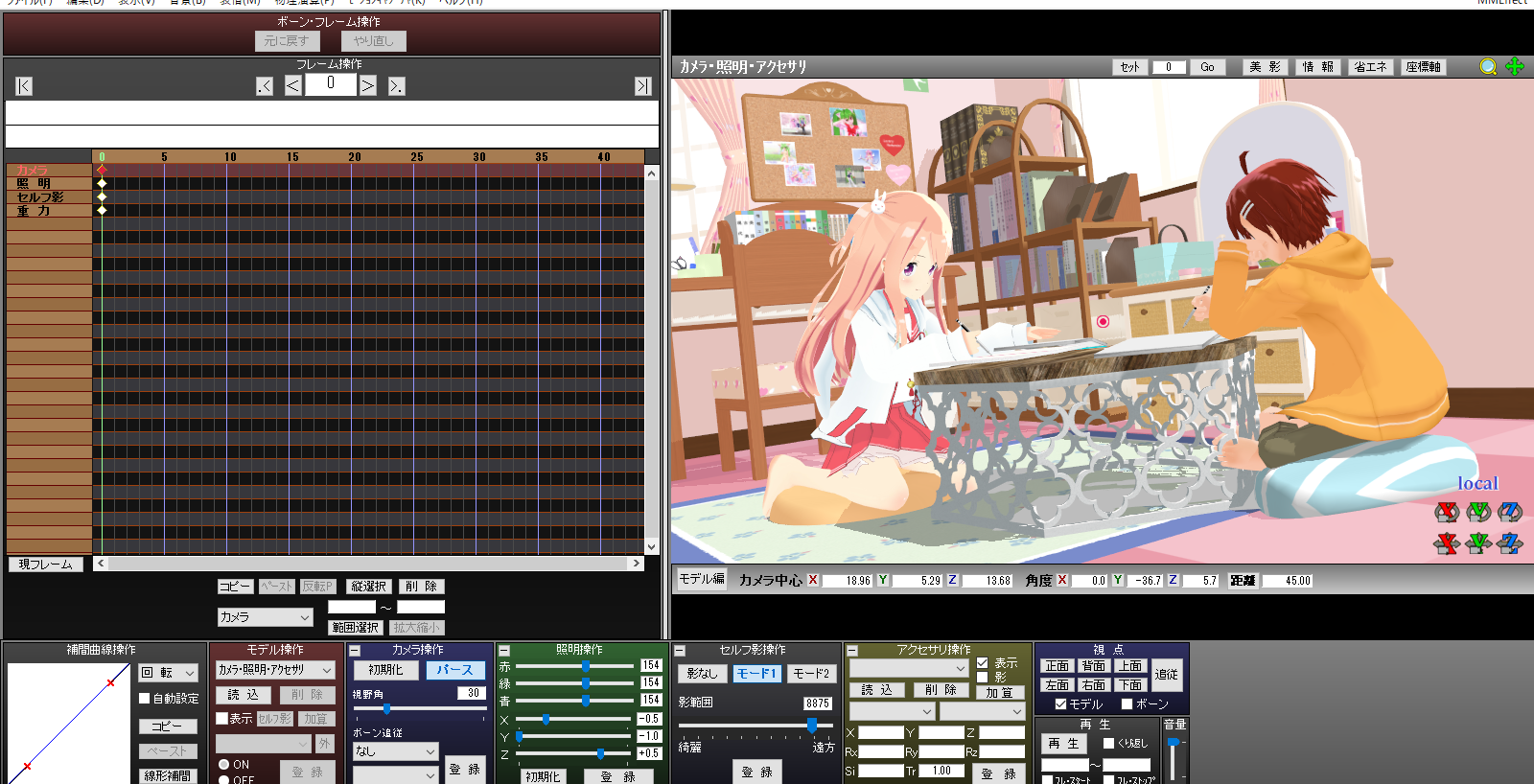Open the empty bone dropdown below なし
This screenshot has width=1534, height=784.
click(x=396, y=775)
